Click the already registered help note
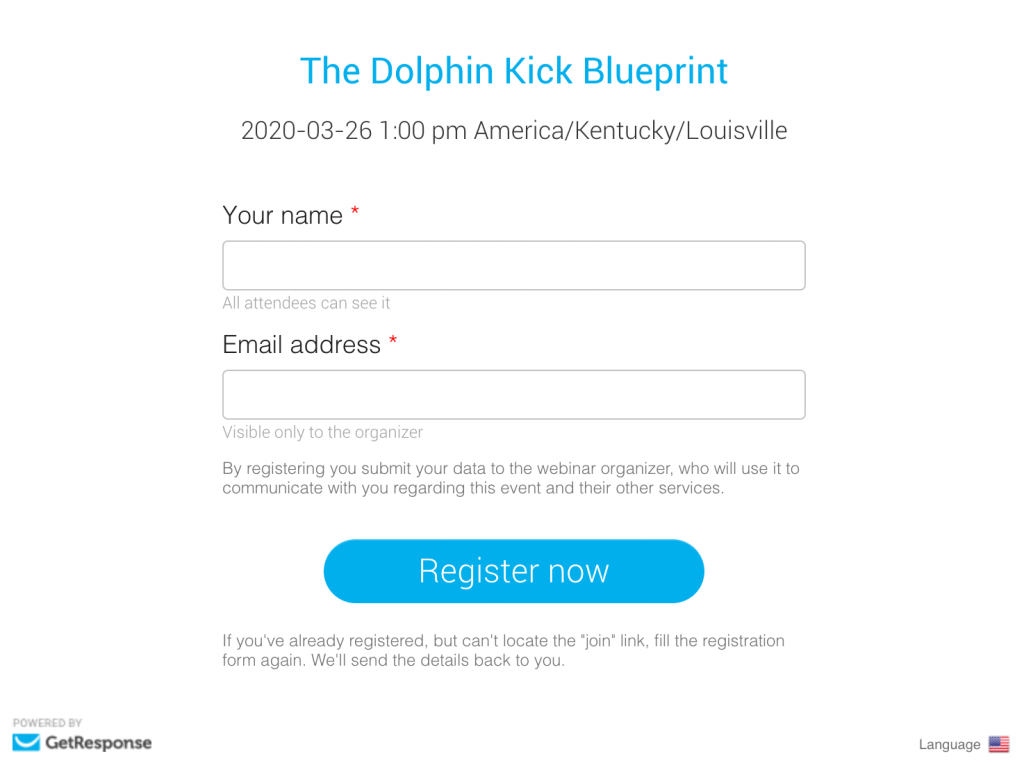Screen dimensions: 1024x763 [503, 650]
